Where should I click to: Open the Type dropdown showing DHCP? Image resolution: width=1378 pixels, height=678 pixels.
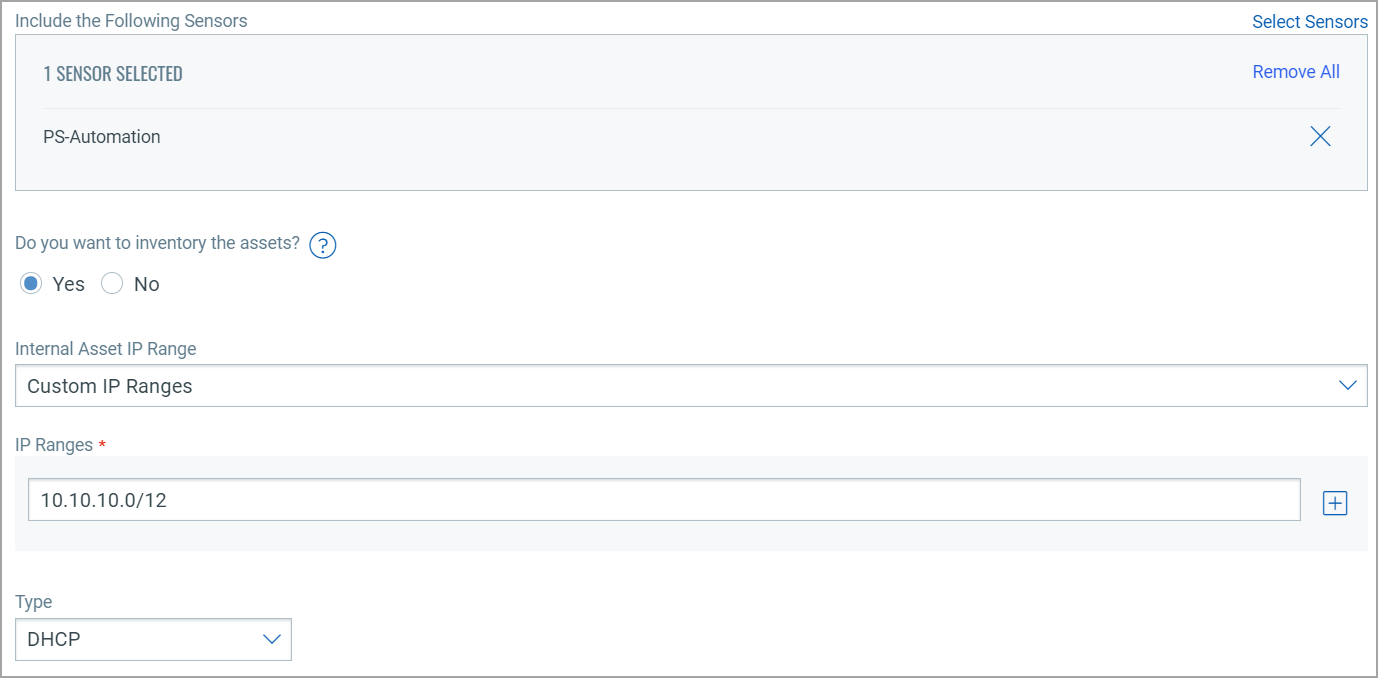[153, 639]
